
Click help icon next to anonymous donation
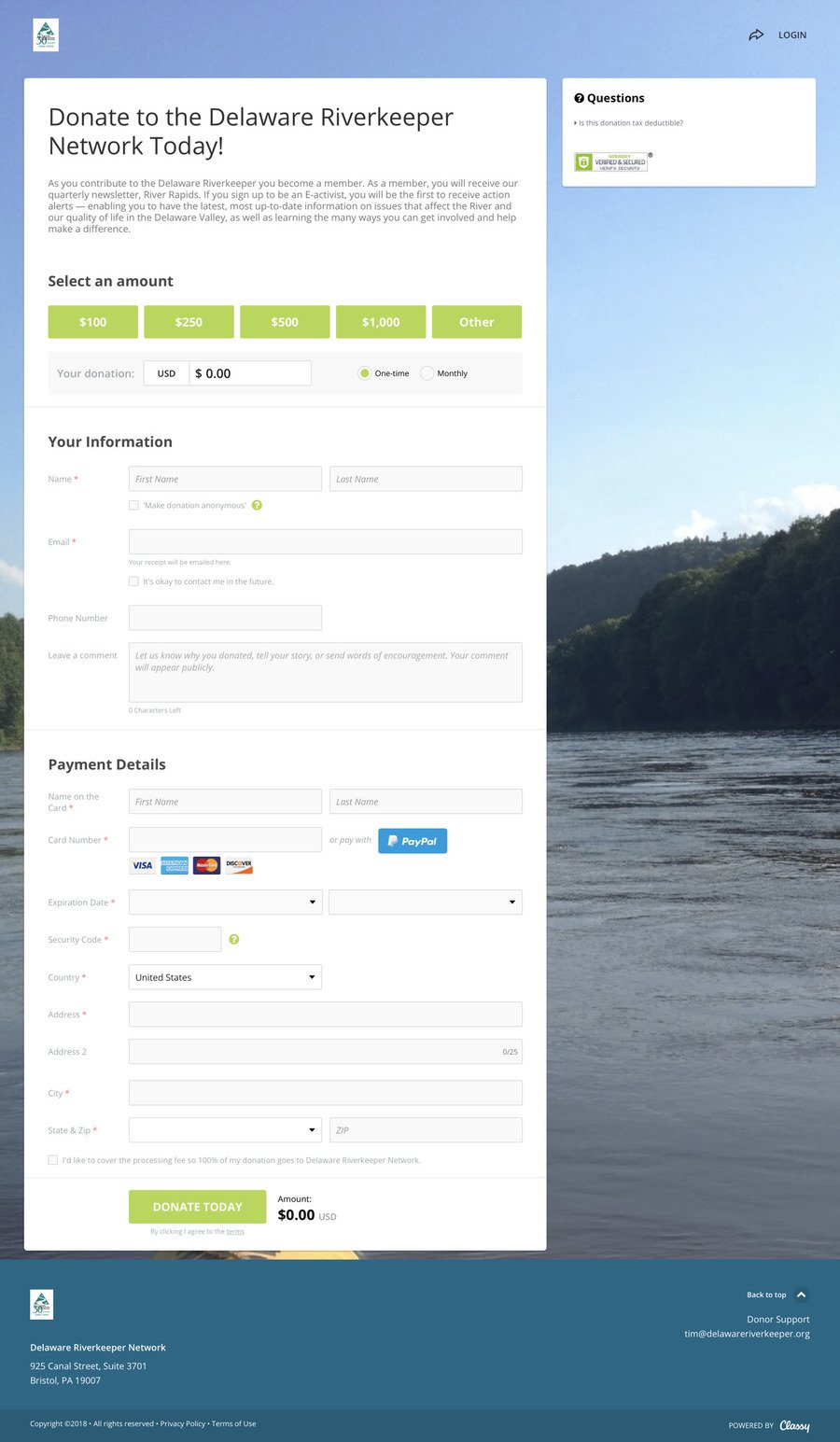coord(257,505)
